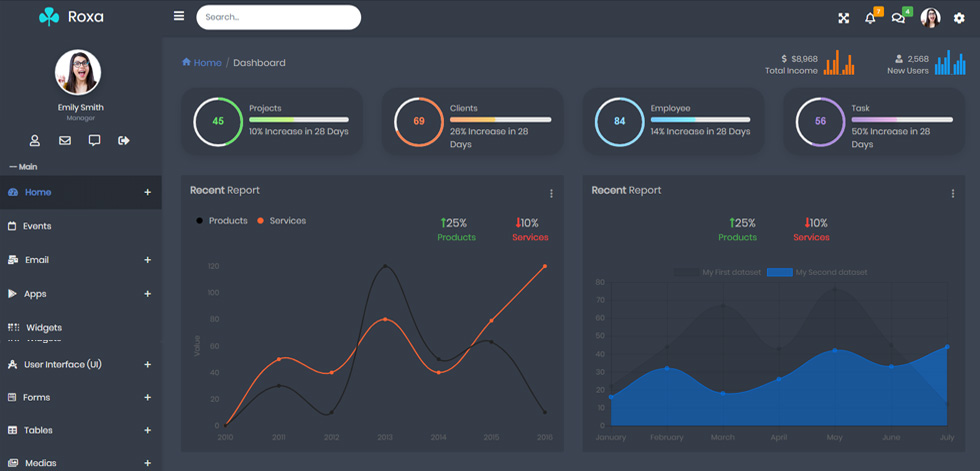The image size is (980, 471).
Task: Click Emily Smith's large profile photo
Action: coord(78,72)
